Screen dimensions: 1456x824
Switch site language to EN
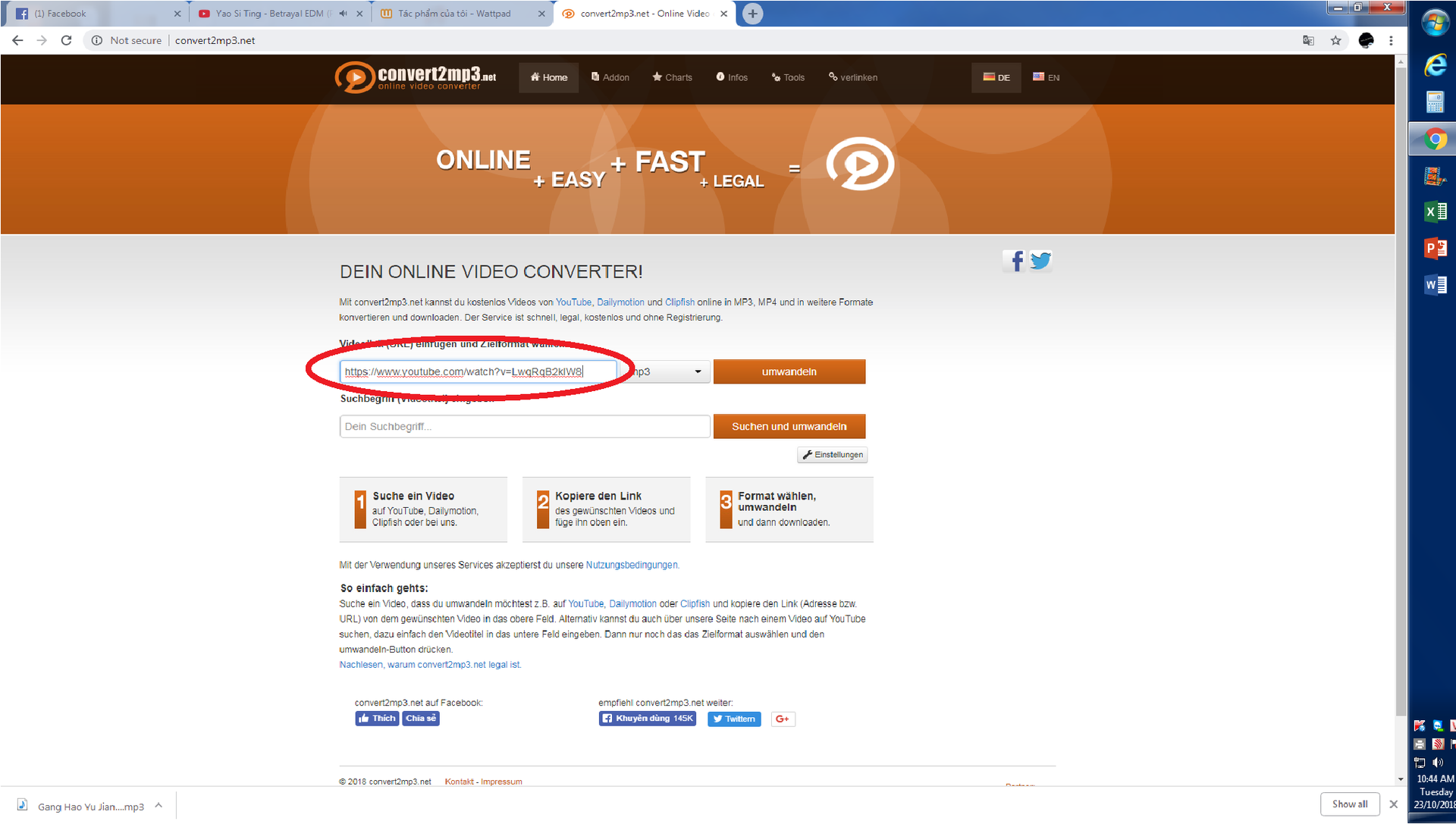pos(1046,77)
